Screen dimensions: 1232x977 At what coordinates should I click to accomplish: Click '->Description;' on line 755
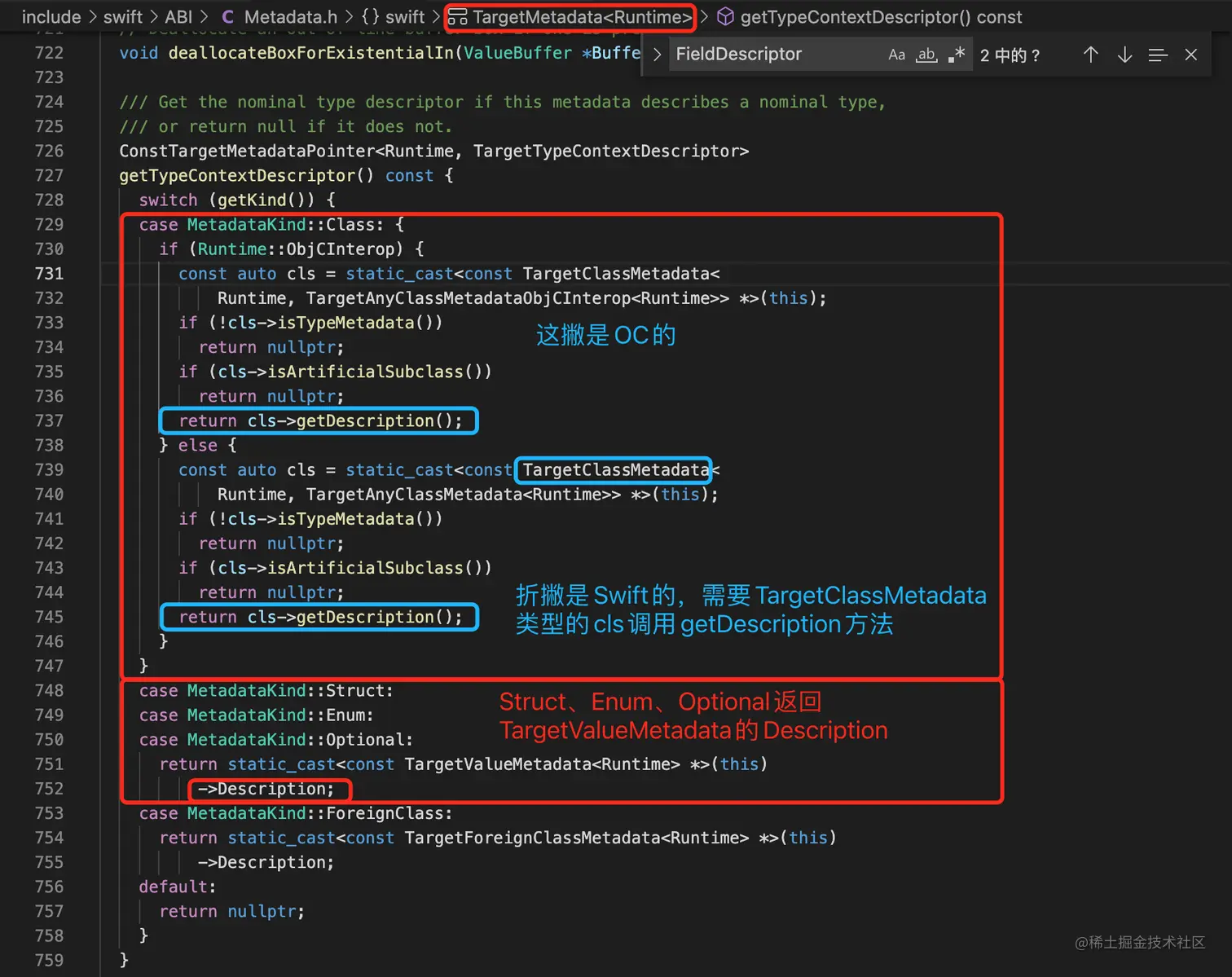pyautogui.click(x=266, y=862)
